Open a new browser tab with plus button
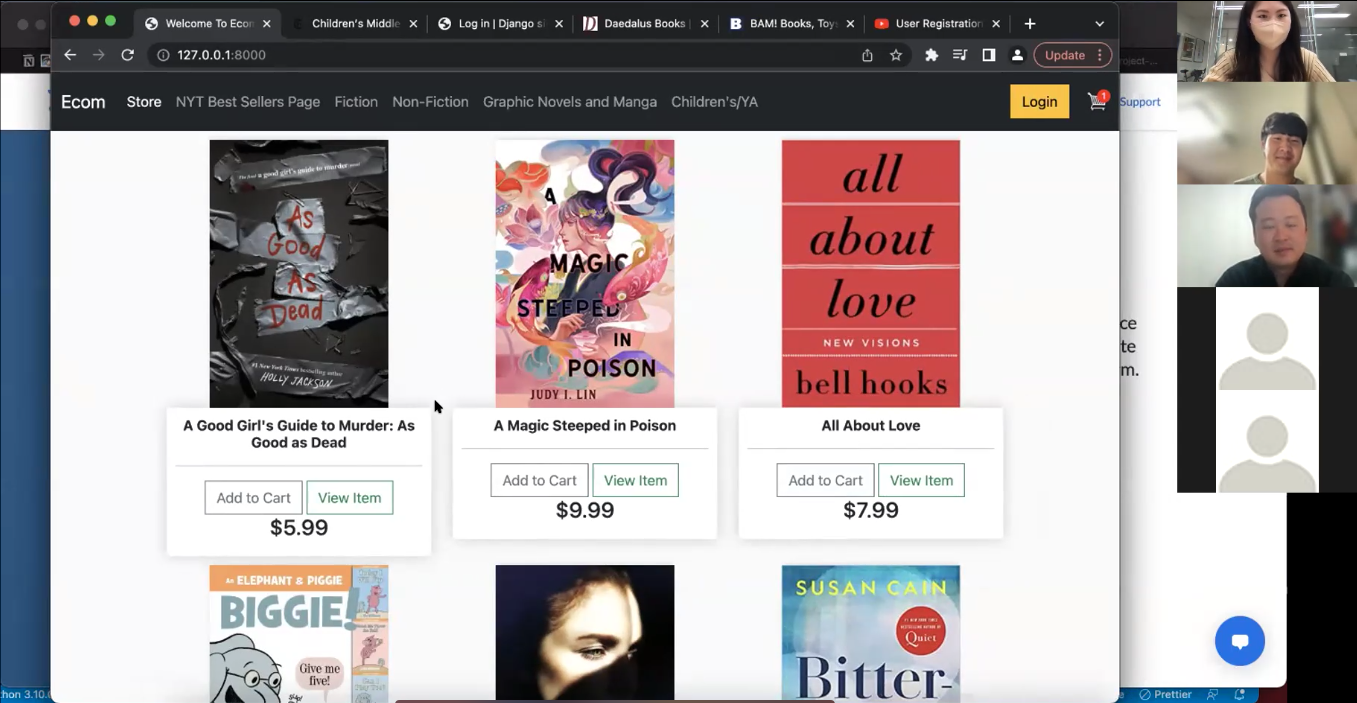 pos(1030,23)
